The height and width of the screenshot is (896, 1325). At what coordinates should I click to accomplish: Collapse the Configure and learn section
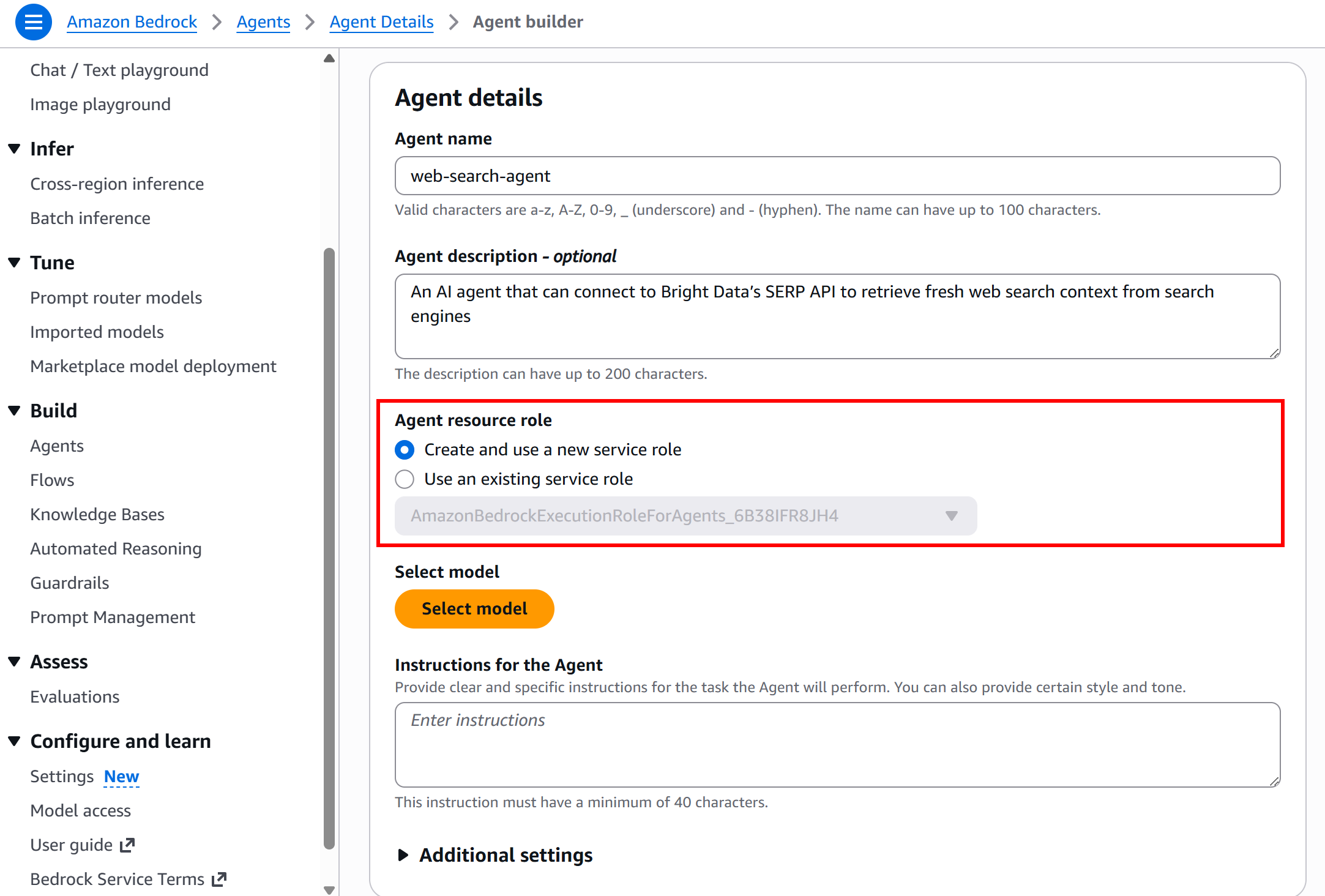point(14,741)
